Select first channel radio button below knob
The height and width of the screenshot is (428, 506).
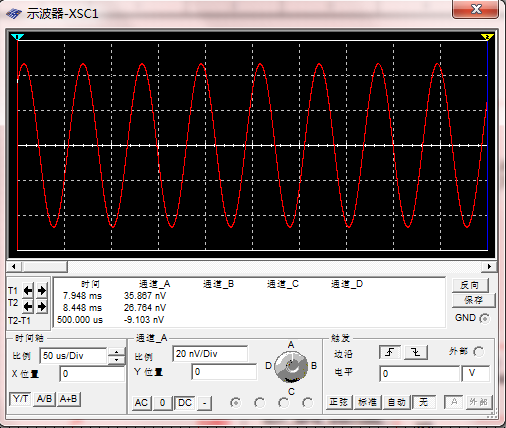click(x=235, y=403)
